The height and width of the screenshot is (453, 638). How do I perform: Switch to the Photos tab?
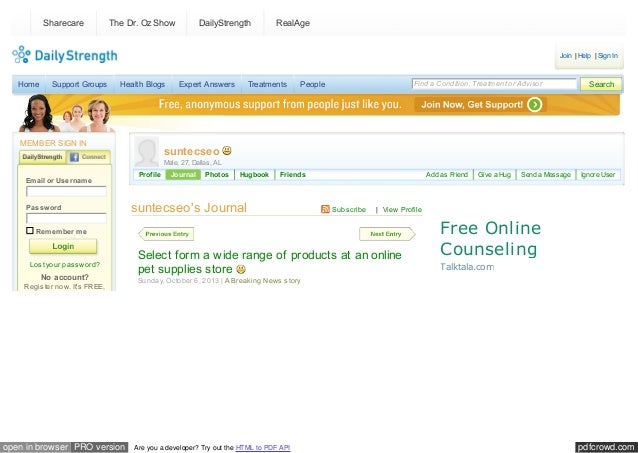tap(216, 175)
